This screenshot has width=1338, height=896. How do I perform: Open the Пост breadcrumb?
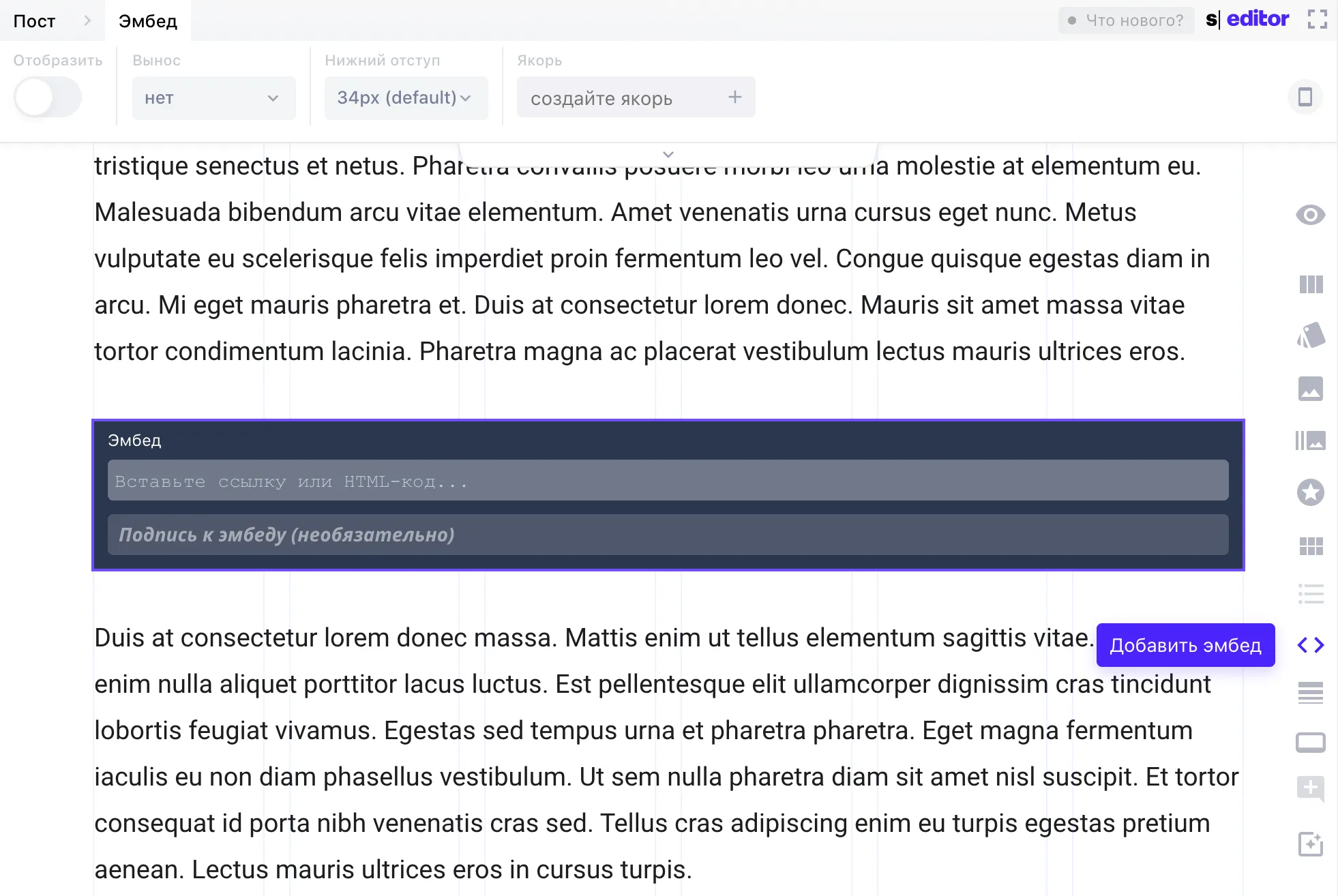pyautogui.click(x=34, y=21)
